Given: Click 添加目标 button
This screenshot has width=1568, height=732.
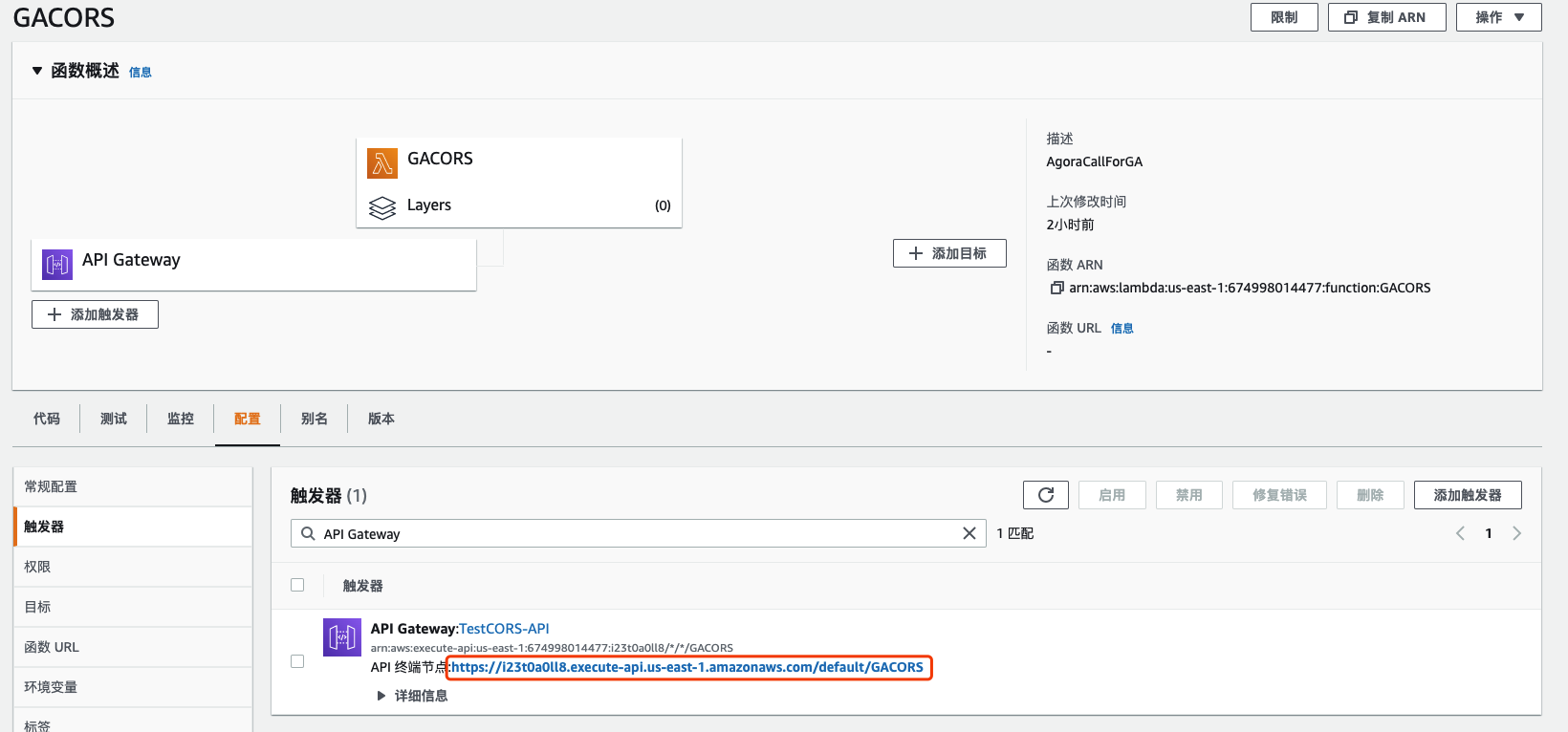Looking at the screenshot, I should (949, 253).
